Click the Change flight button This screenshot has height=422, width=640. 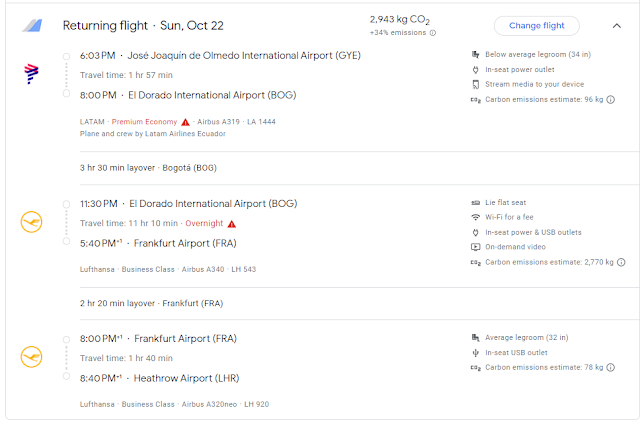pyautogui.click(x=536, y=25)
